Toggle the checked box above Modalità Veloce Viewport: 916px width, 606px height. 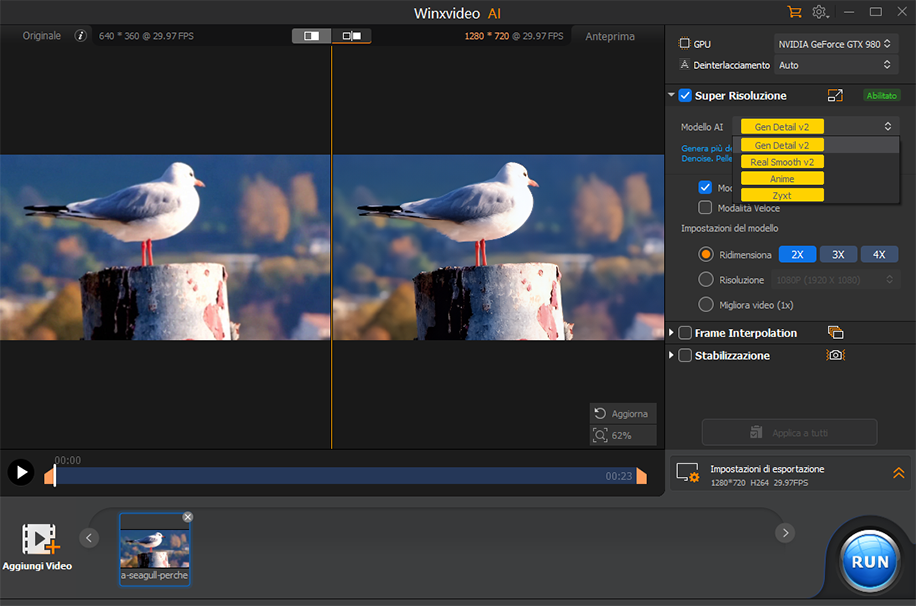tap(705, 187)
